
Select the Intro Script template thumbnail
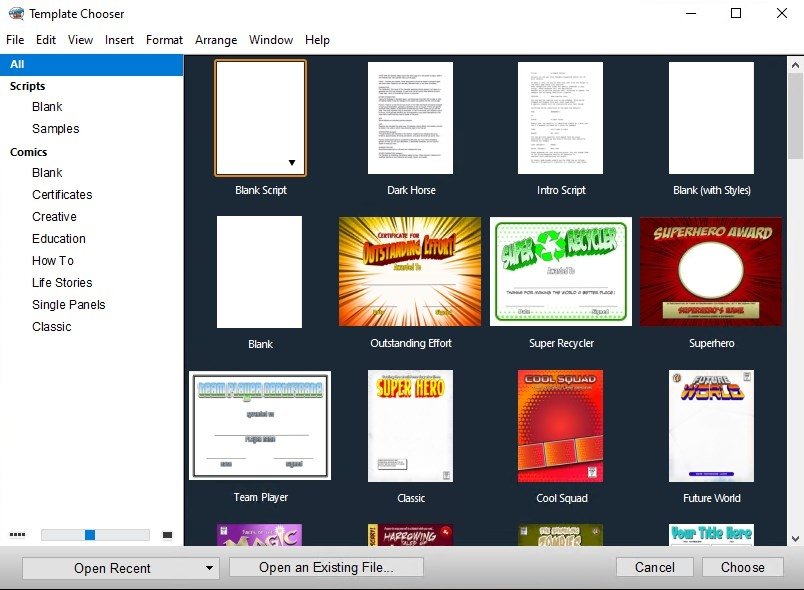pos(560,118)
